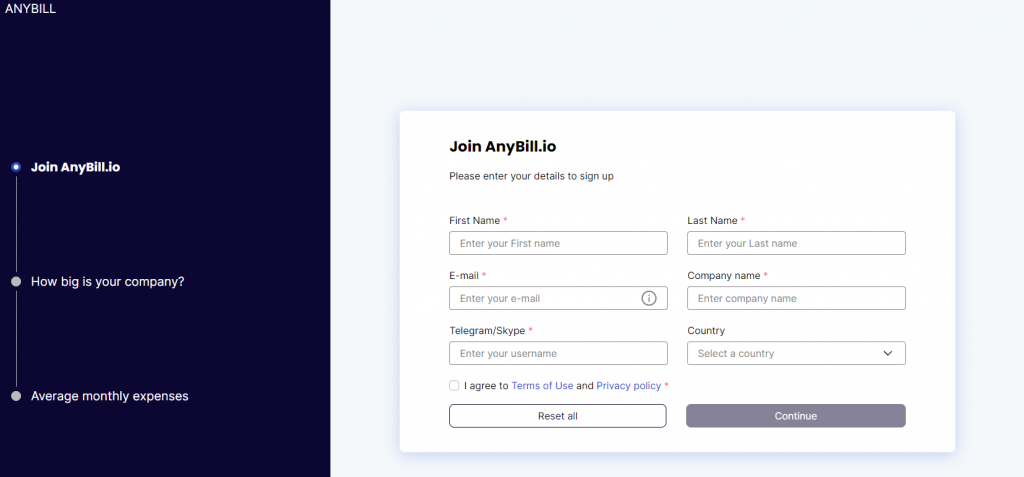Click the ANYBILL logo text
This screenshot has width=1024, height=477.
tap(31, 8)
